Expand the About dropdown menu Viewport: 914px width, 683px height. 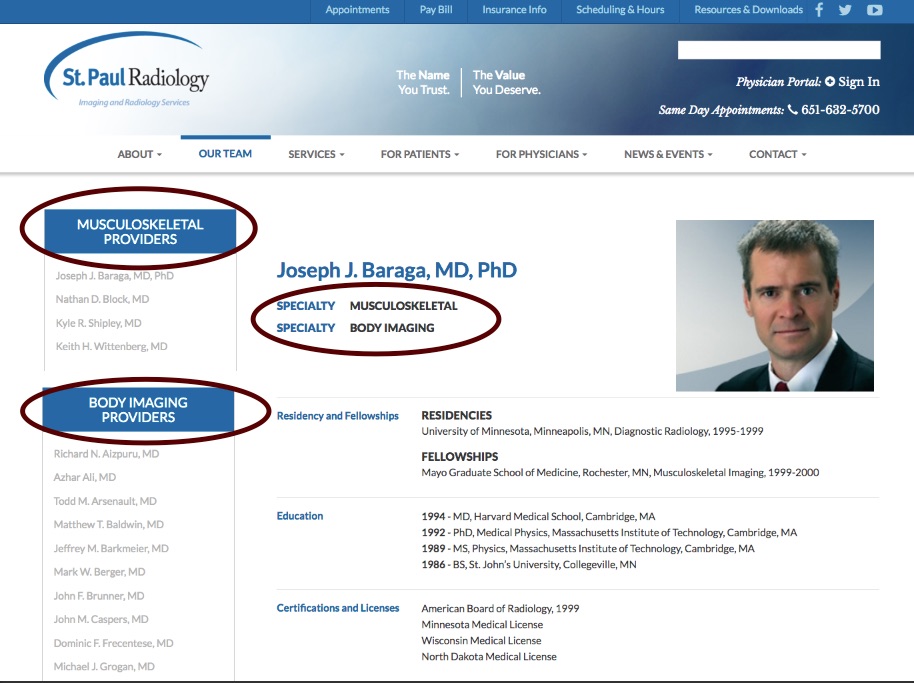click(x=139, y=155)
